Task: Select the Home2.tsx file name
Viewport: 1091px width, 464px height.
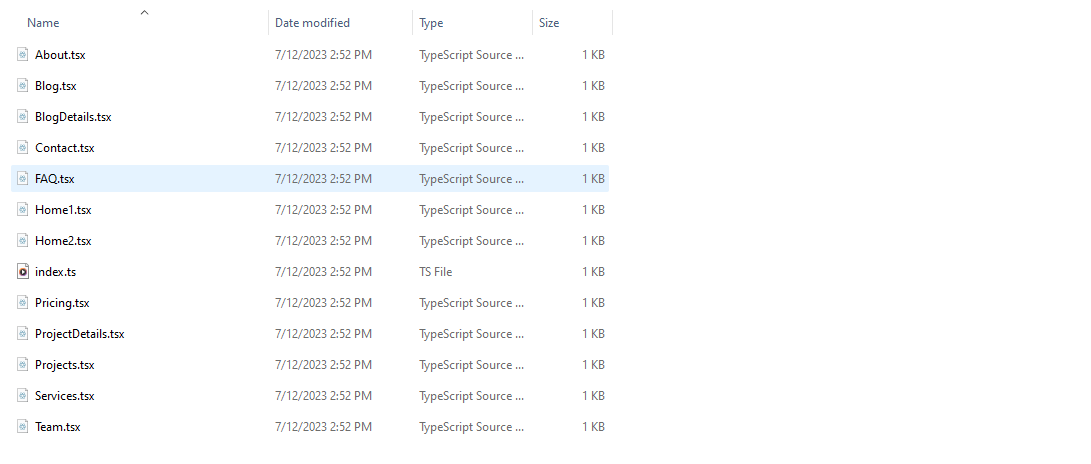Action: 63,241
